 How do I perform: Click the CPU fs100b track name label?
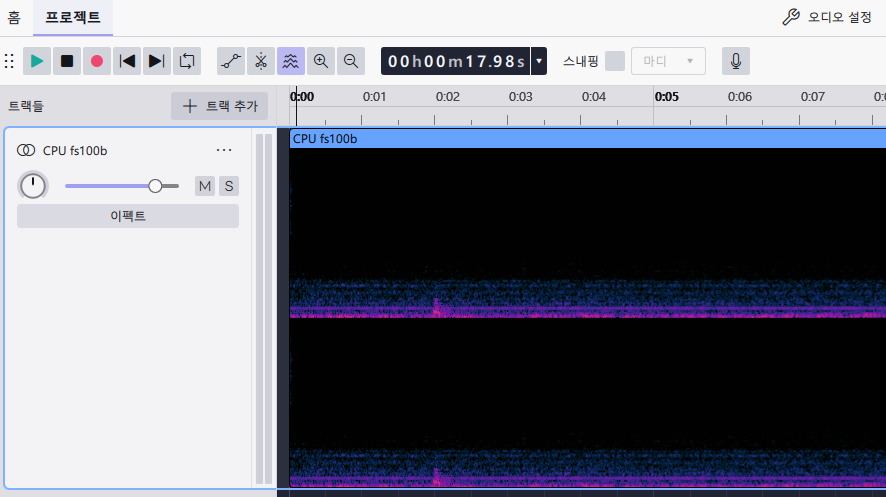(x=75, y=151)
